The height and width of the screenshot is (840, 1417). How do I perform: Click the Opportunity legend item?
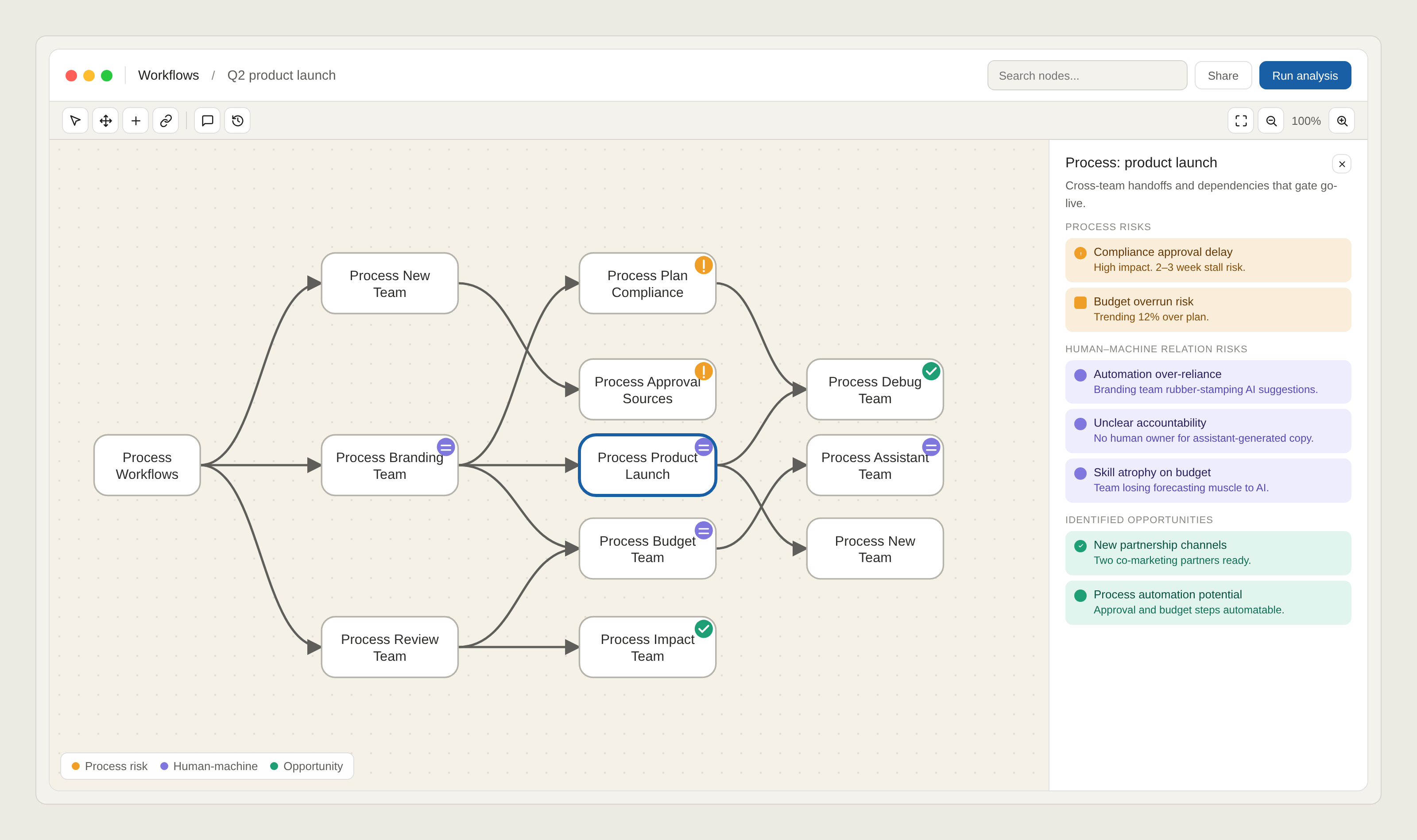pos(306,767)
